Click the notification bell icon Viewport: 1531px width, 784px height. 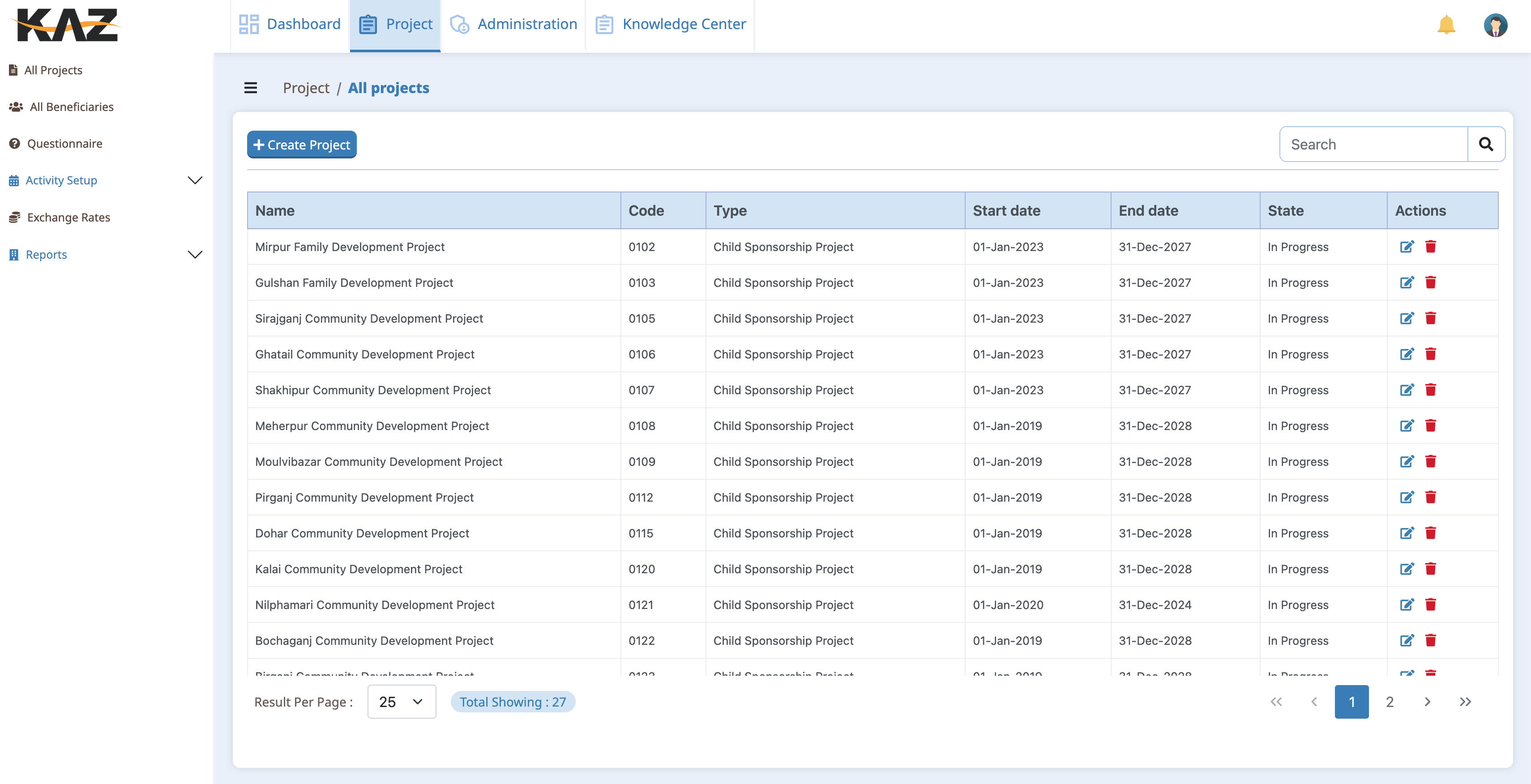pyautogui.click(x=1446, y=24)
